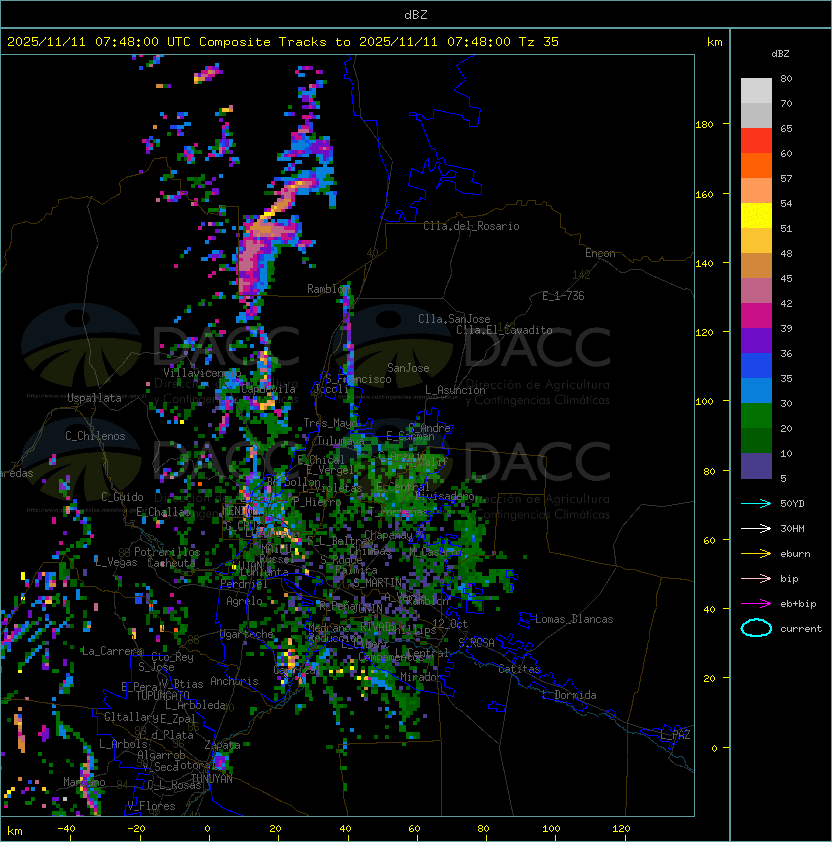The image size is (832, 842).
Task: Click the 'Mirador' map label
Action: point(421,677)
